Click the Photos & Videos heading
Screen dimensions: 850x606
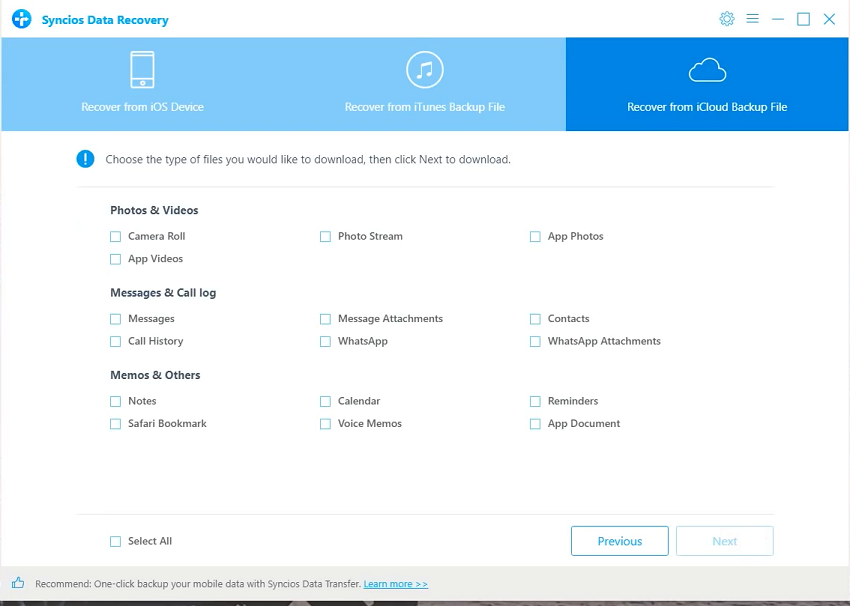(154, 210)
